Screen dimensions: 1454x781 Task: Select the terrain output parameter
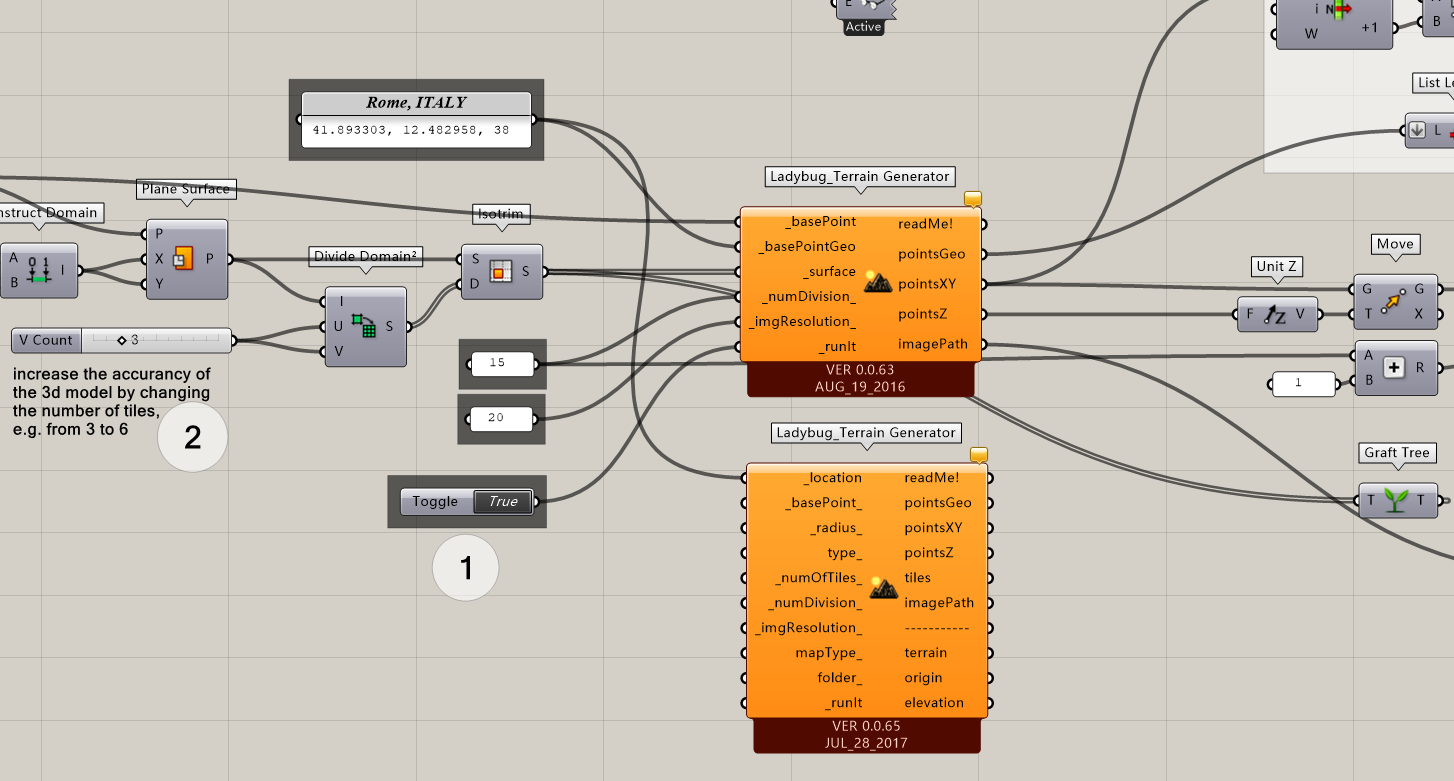click(x=925, y=653)
